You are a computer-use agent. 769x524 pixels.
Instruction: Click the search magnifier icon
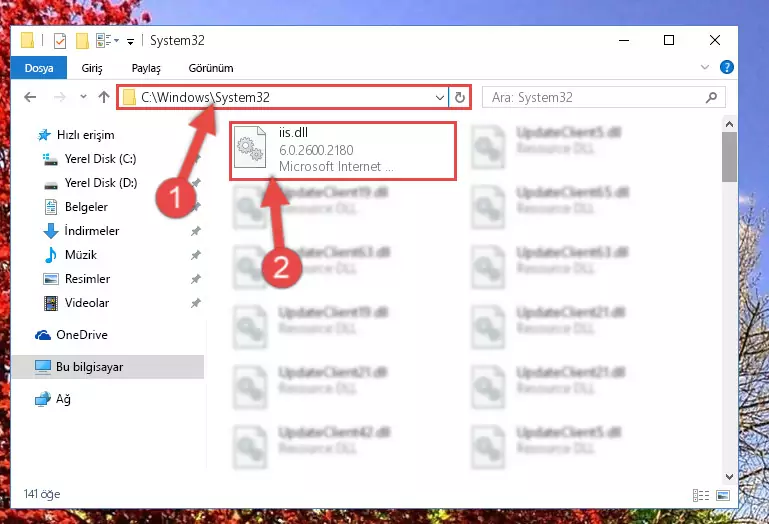(711, 97)
